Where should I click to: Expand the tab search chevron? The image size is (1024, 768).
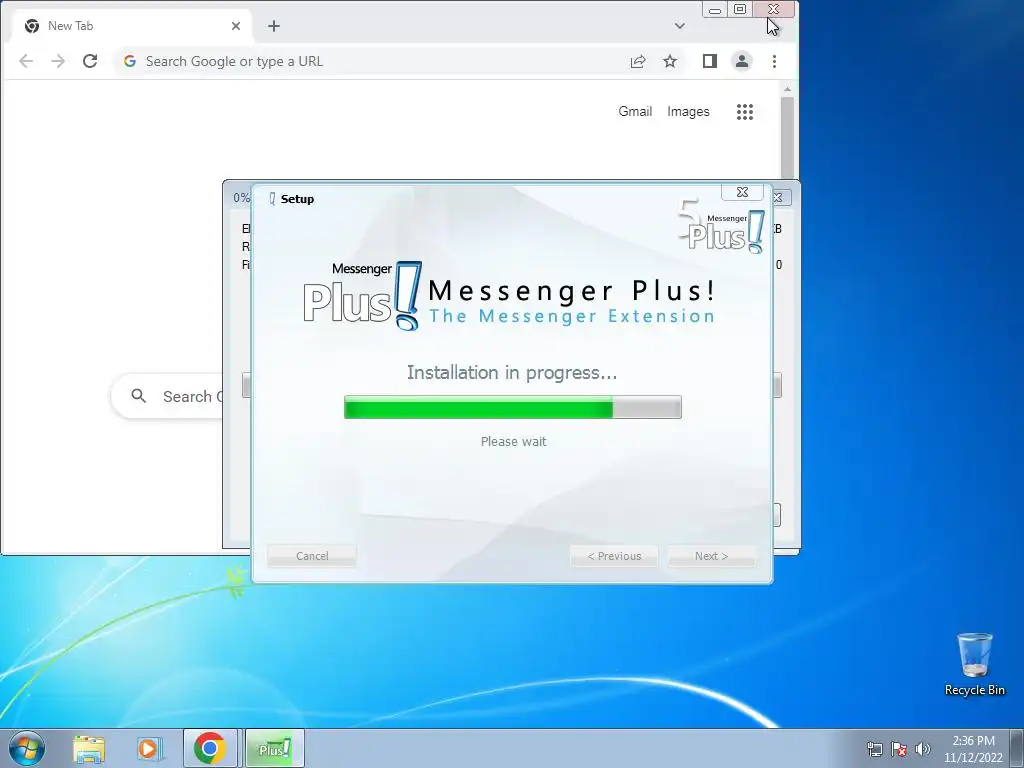pyautogui.click(x=680, y=26)
